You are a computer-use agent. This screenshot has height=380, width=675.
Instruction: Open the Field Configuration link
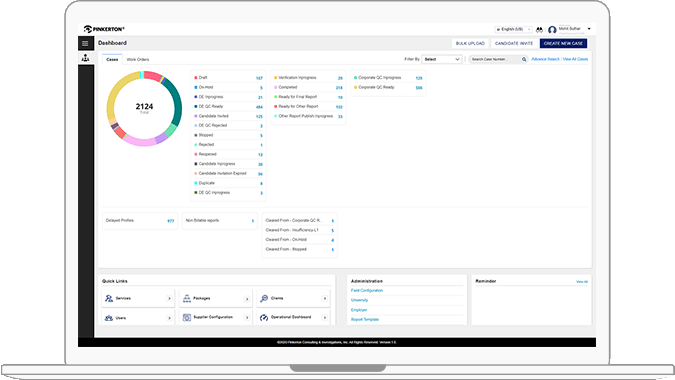[367, 290]
